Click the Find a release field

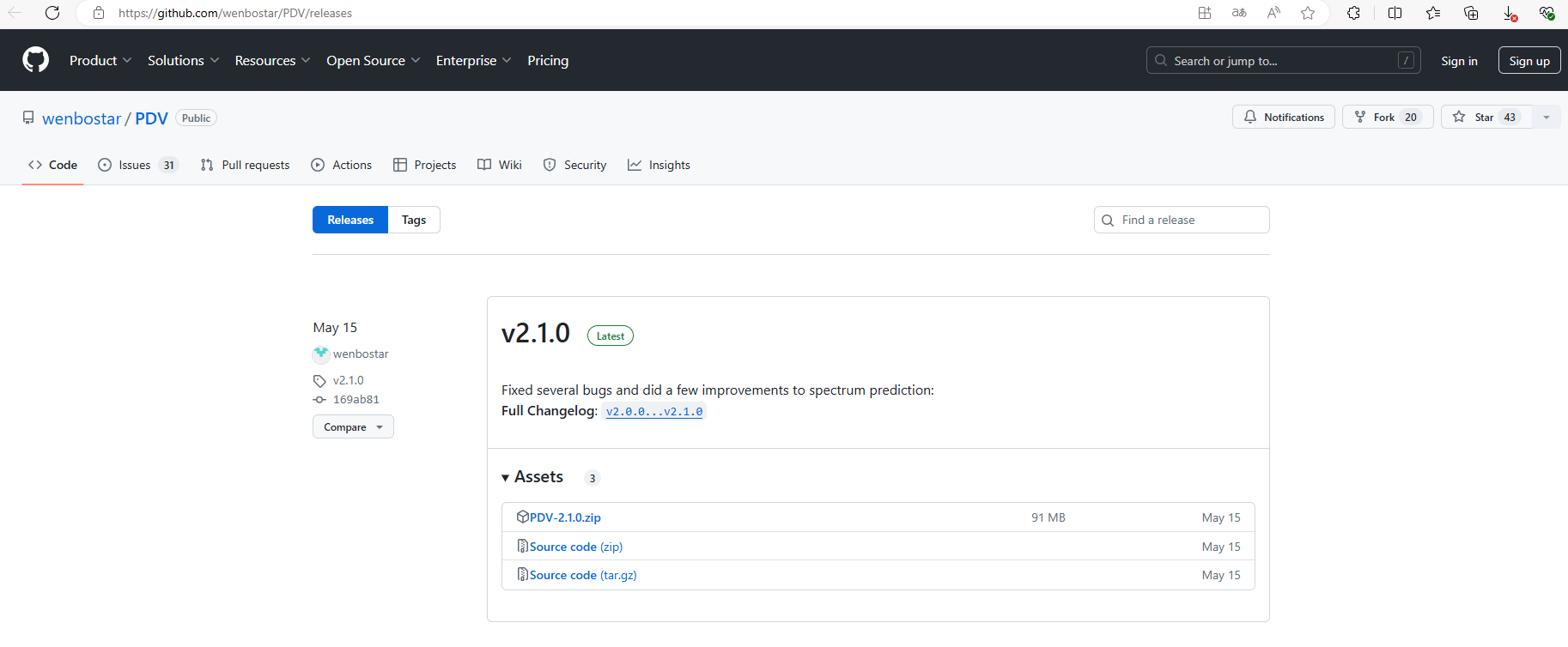[x=1189, y=221]
